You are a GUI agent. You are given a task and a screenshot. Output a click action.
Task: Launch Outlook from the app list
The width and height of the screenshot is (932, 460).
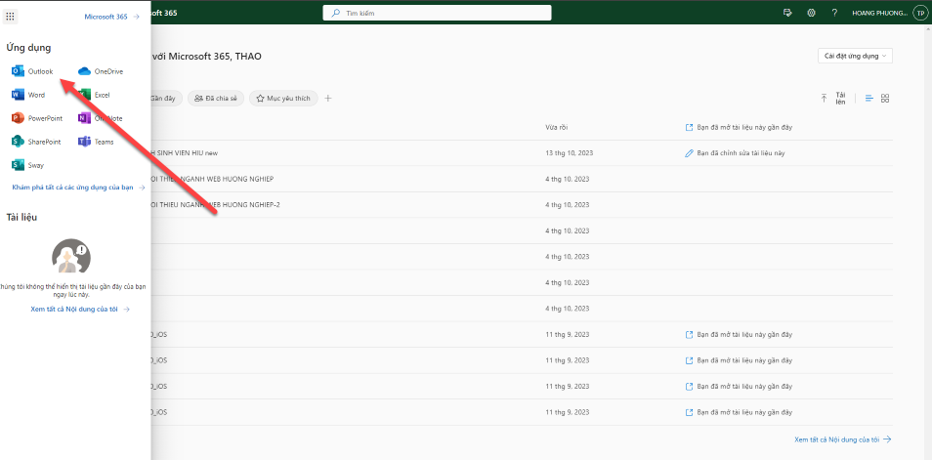click(x=33, y=71)
